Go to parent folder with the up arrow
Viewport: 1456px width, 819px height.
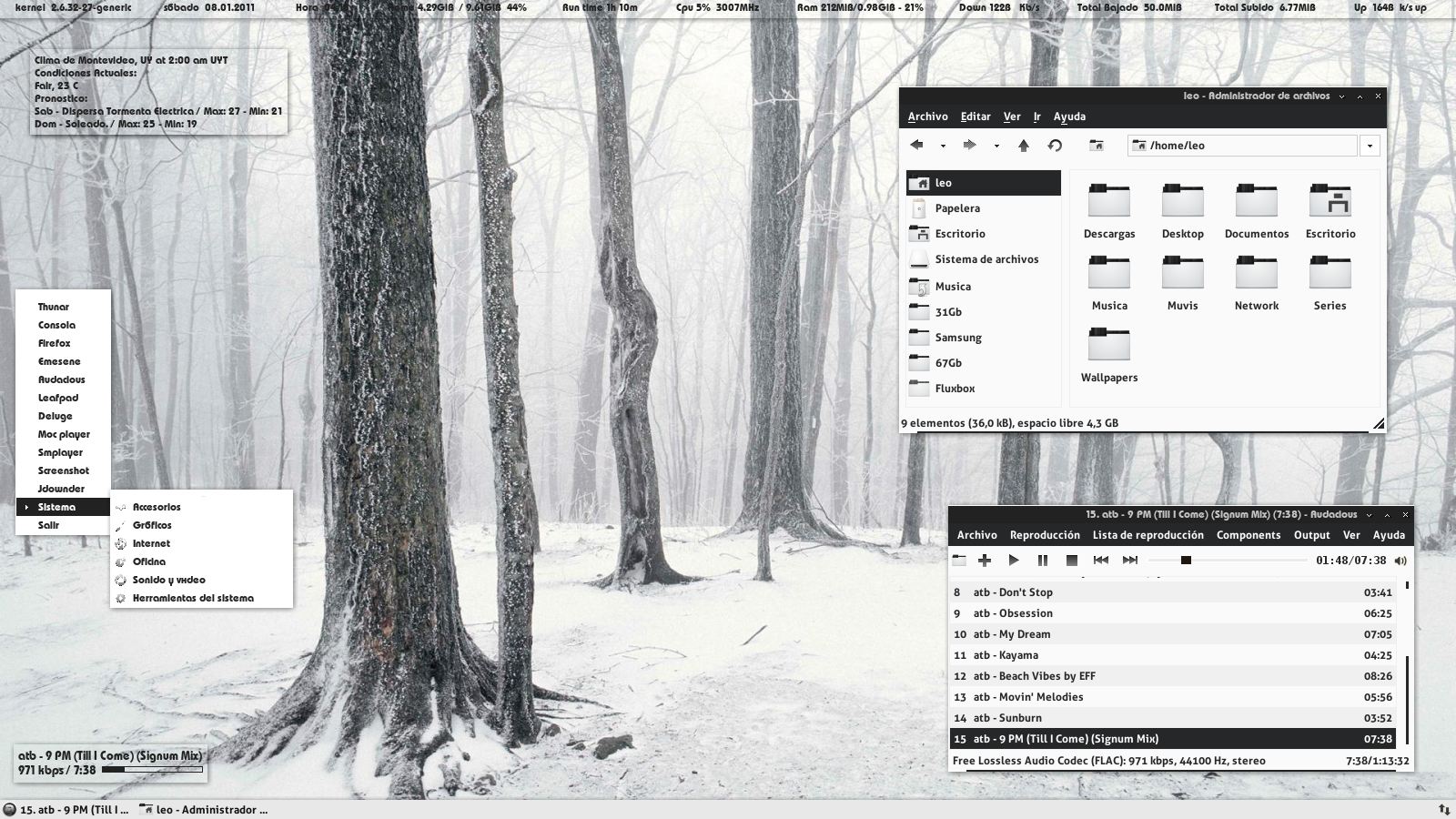1024,146
